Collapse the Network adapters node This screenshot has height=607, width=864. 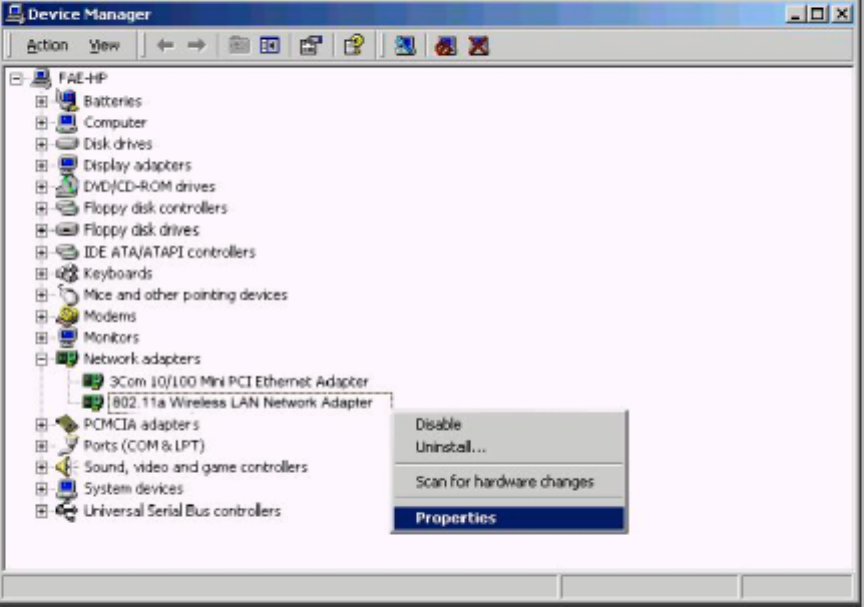(41, 359)
